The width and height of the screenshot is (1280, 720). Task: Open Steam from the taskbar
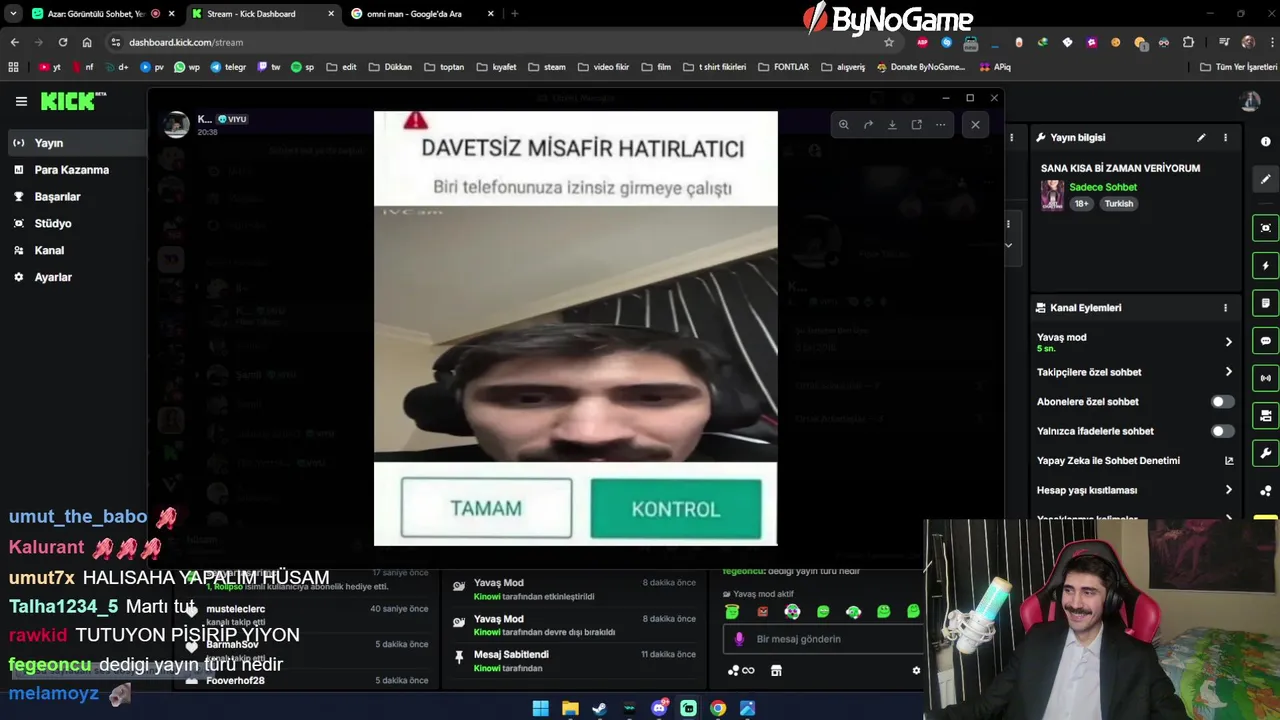pyautogui.click(x=599, y=708)
